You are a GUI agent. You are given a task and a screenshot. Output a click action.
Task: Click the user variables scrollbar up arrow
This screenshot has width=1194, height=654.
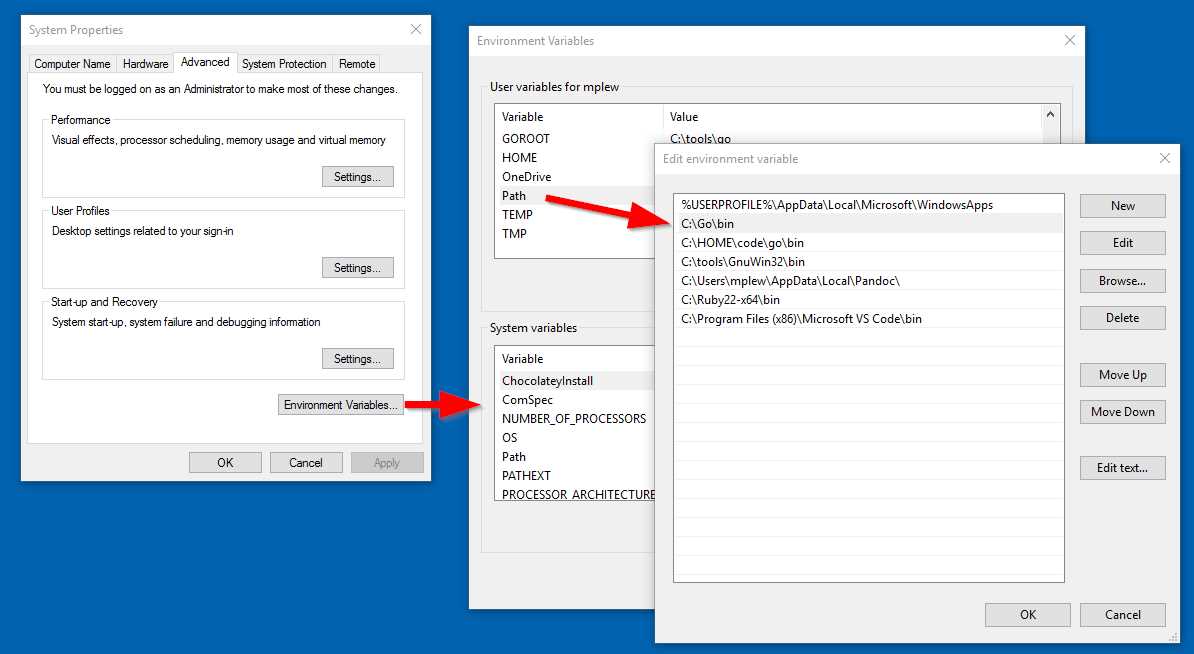tap(1050, 113)
